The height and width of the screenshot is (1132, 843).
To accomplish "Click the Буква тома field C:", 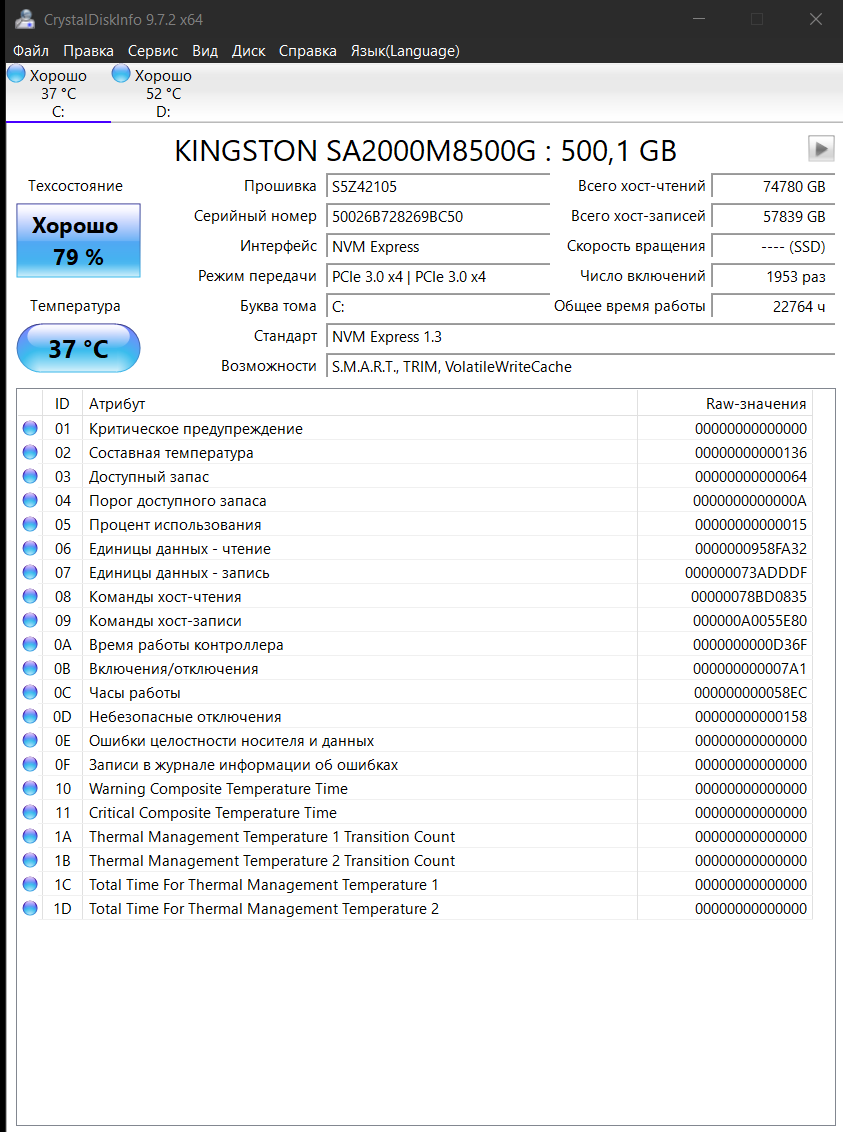I will [x=437, y=307].
